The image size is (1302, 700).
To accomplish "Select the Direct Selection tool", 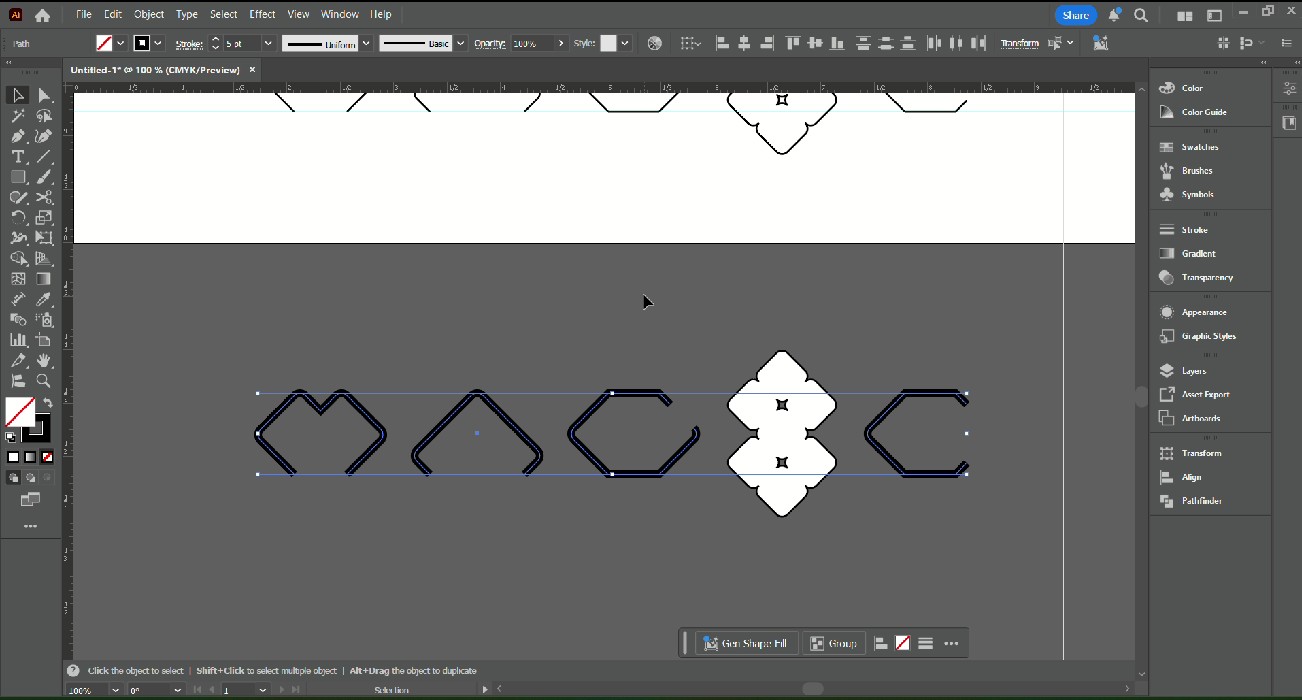I will [44, 96].
